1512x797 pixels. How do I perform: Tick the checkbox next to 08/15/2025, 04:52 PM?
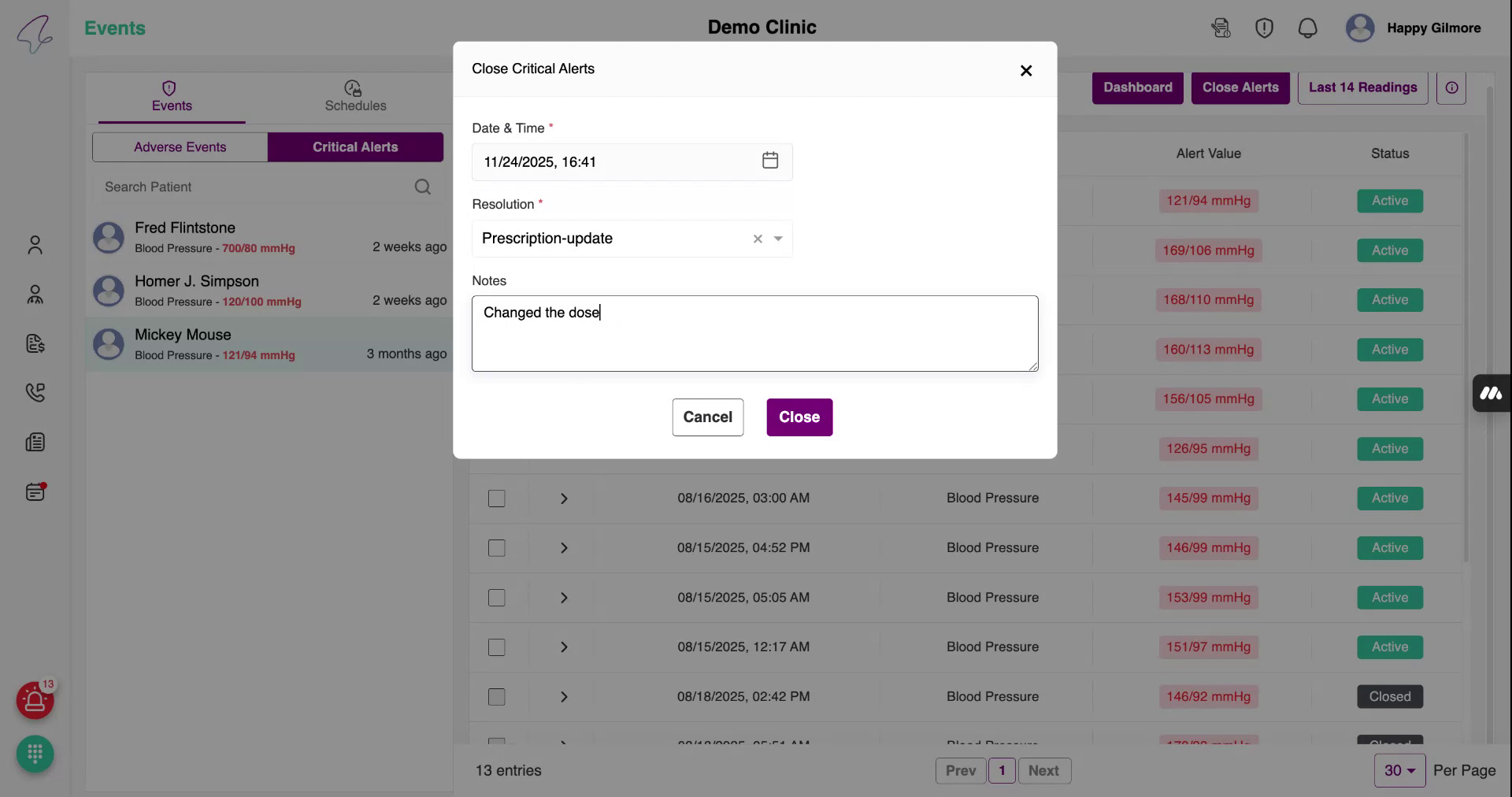496,548
